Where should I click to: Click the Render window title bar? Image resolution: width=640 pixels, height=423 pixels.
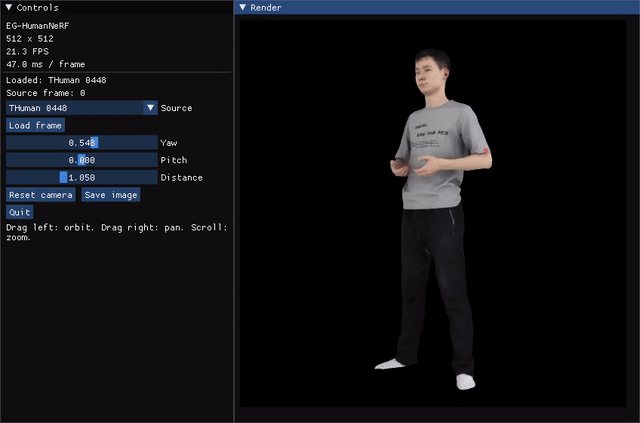437,7
